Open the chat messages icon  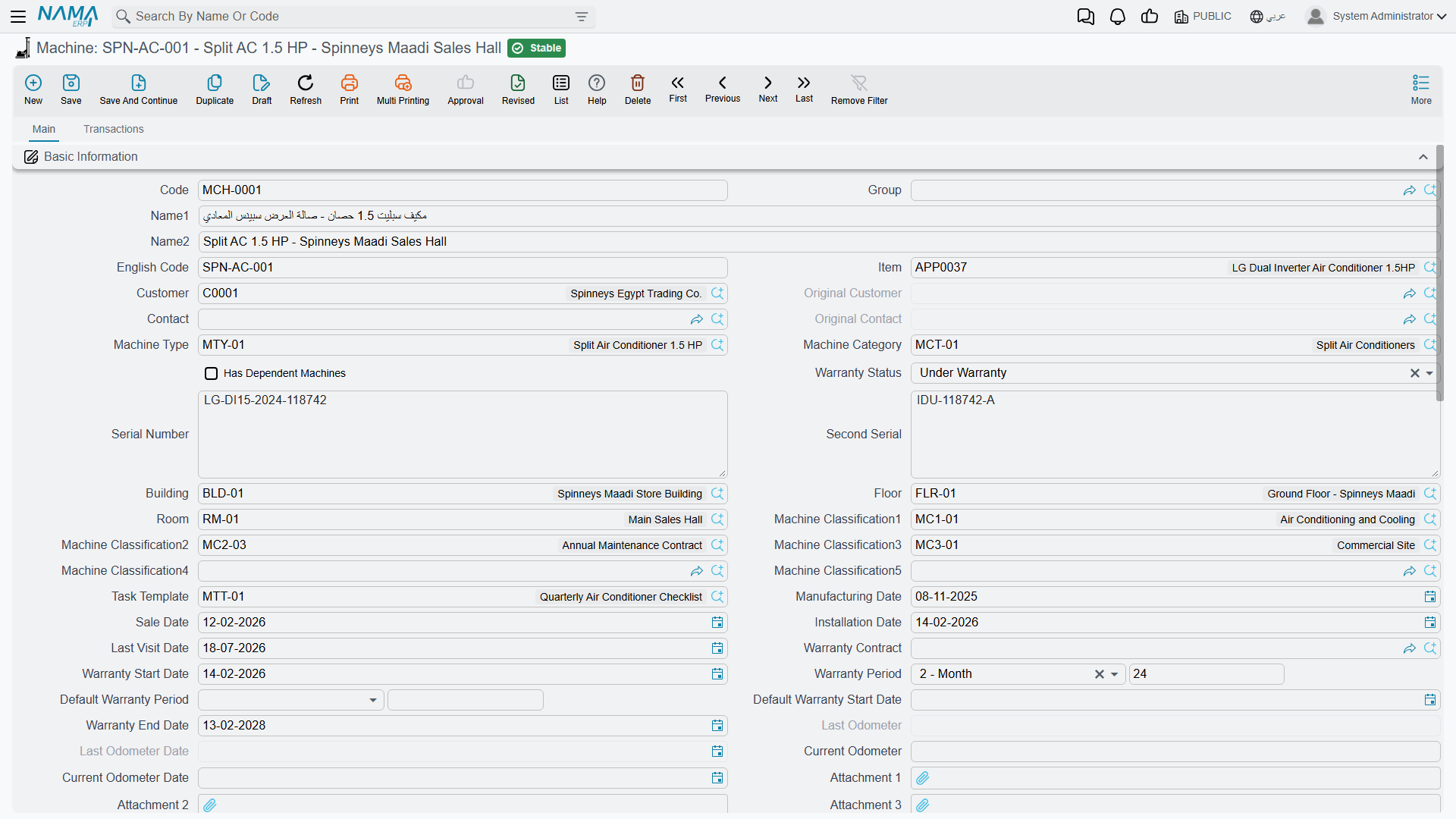click(x=1086, y=17)
